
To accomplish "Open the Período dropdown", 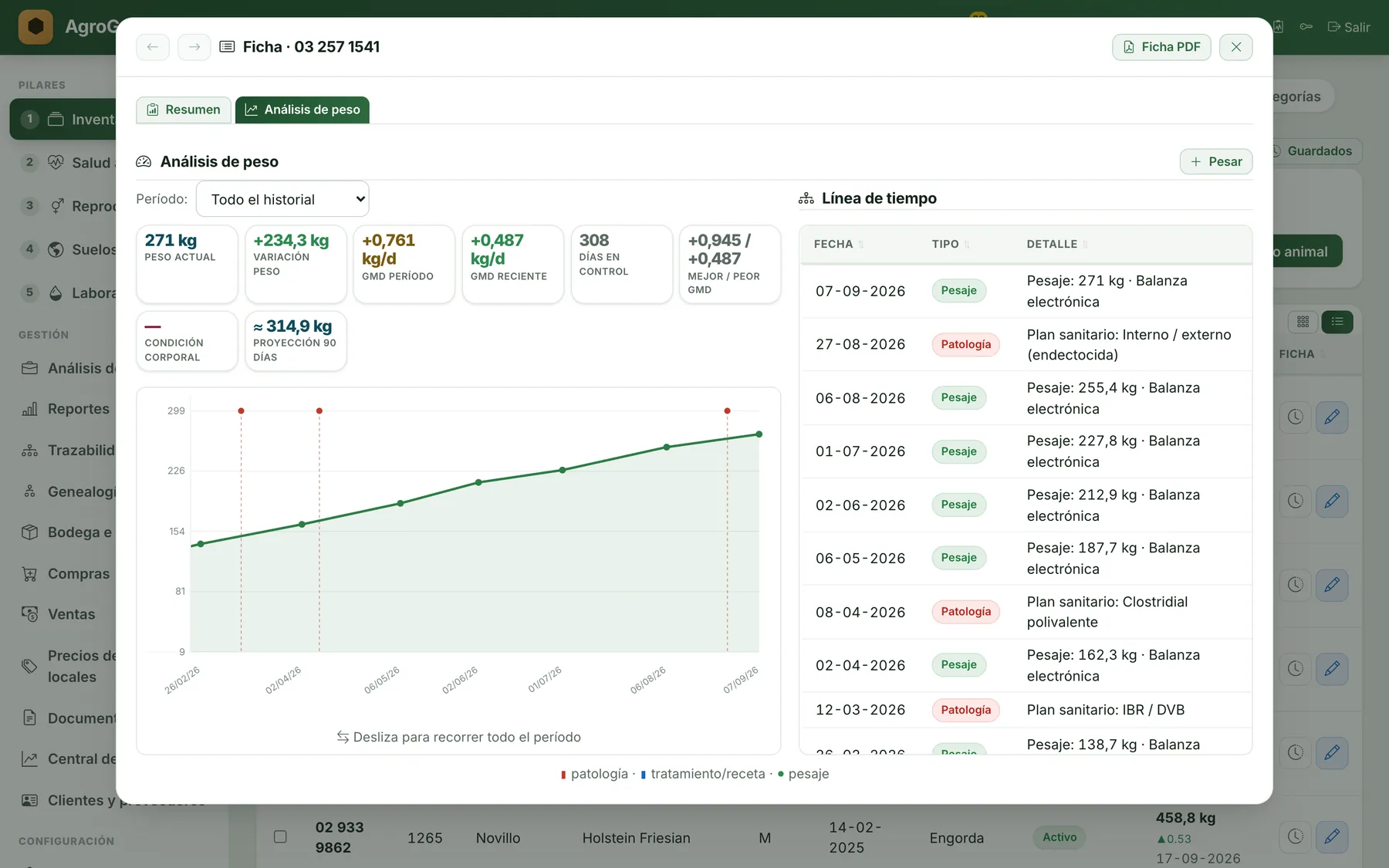I will click(x=282, y=199).
